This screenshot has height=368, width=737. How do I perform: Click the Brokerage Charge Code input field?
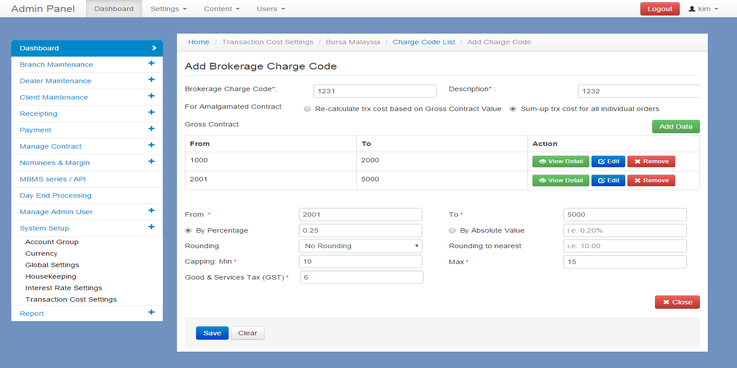375,91
